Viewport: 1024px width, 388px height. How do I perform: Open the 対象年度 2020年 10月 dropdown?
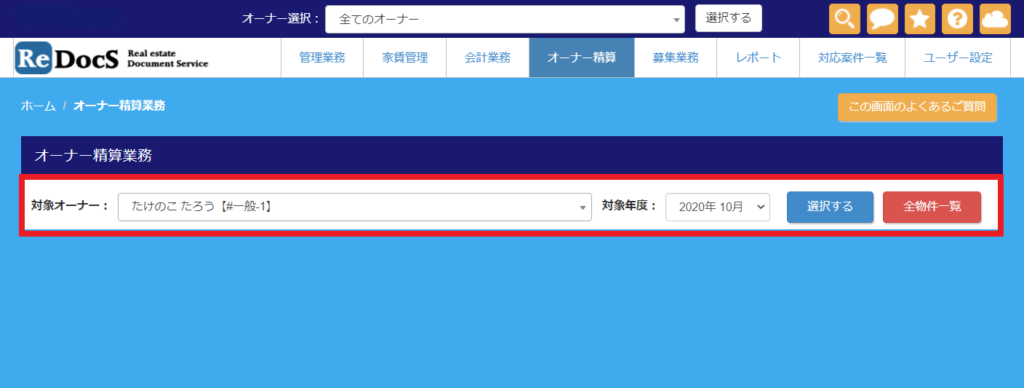[718, 207]
